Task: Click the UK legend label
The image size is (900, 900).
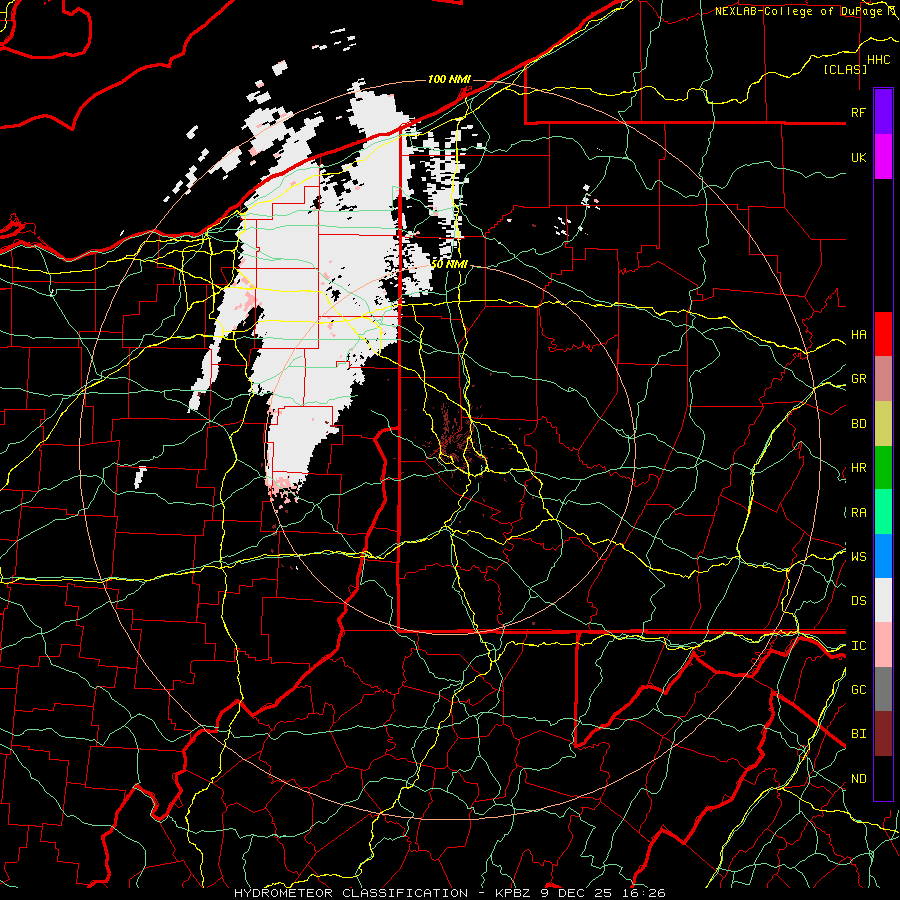Action: pyautogui.click(x=858, y=157)
